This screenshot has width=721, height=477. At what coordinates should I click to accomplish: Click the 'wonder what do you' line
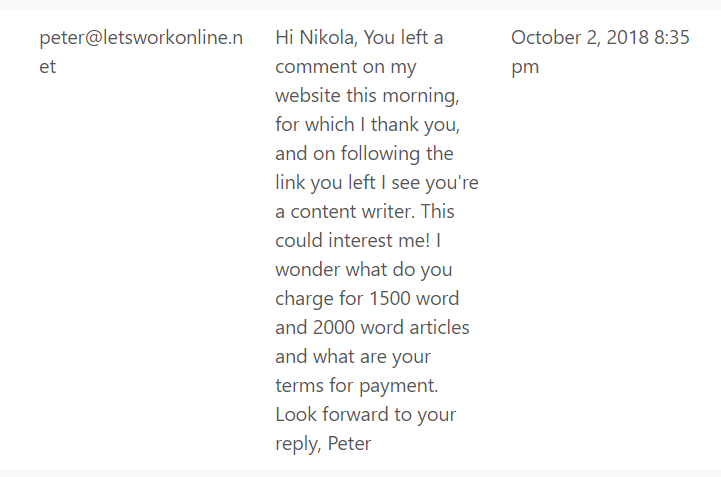(x=364, y=270)
